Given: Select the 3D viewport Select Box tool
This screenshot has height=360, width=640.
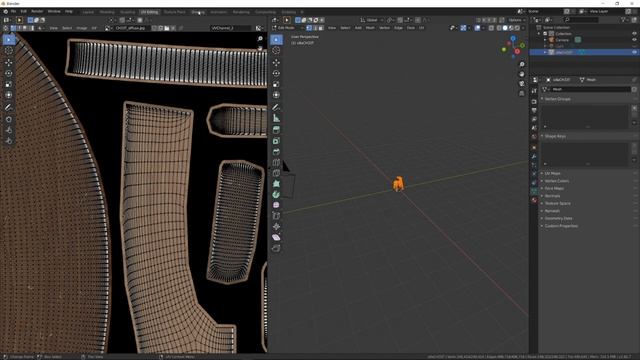Looking at the screenshot, I should [276, 40].
